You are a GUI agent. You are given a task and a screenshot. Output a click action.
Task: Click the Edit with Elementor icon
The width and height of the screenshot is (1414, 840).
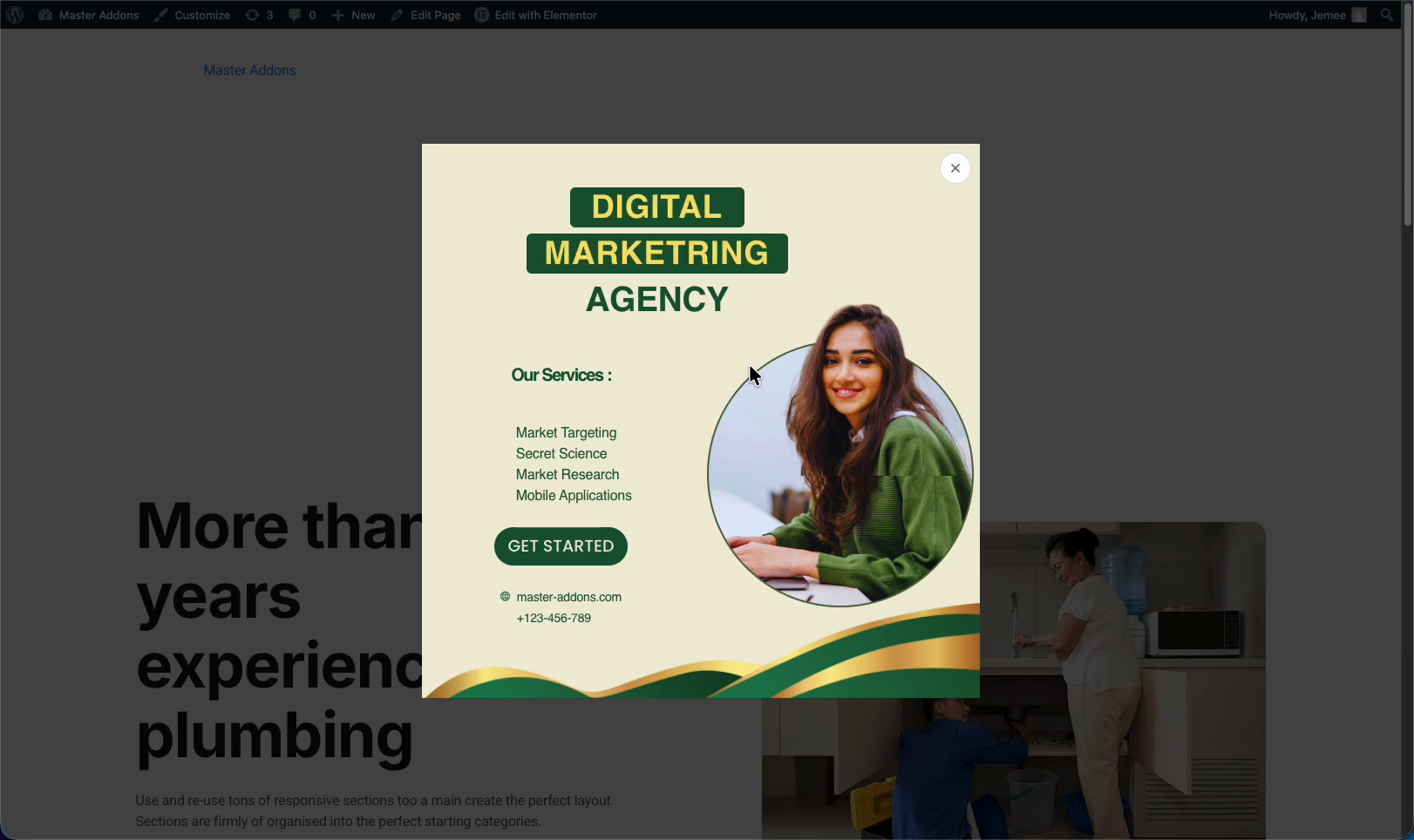482,15
